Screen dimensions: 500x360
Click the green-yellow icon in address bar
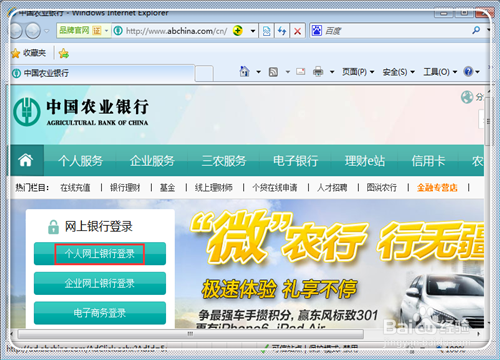click(238, 31)
